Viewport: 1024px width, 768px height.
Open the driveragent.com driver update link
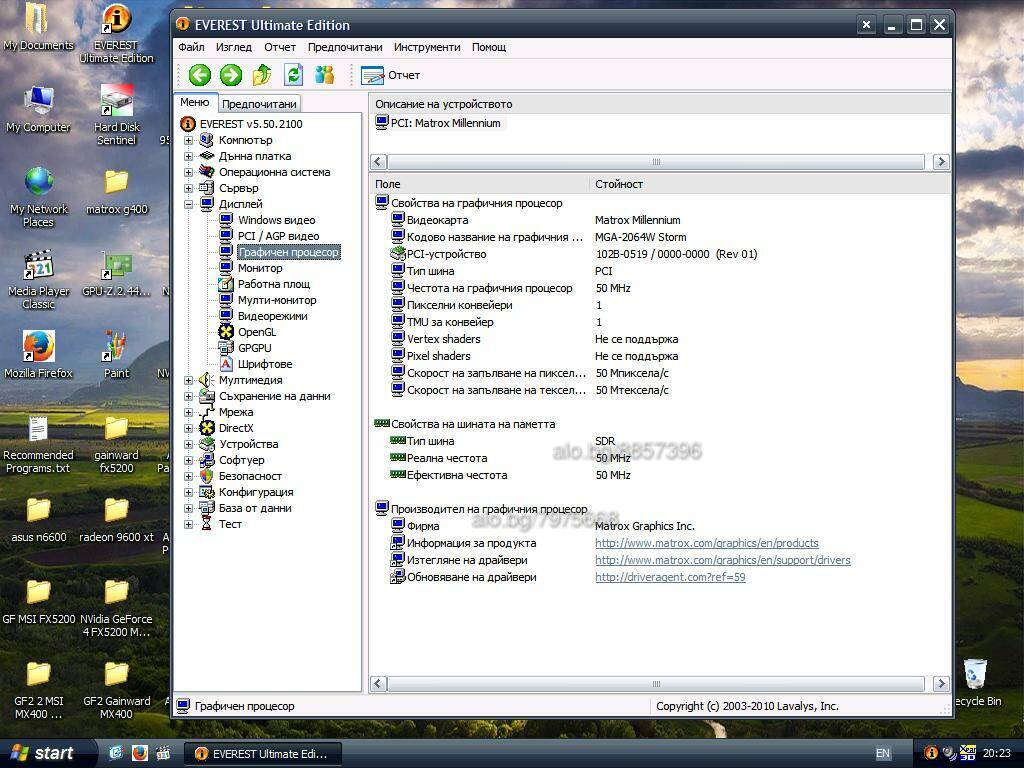[x=670, y=577]
